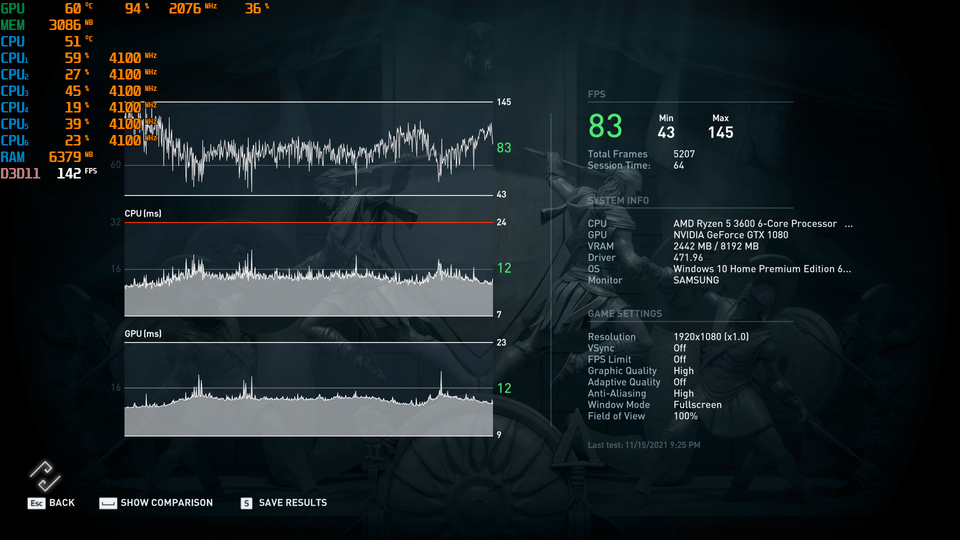The height and width of the screenshot is (540, 960).
Task: Click the GPU (ms) graph label
Action: coord(143,334)
